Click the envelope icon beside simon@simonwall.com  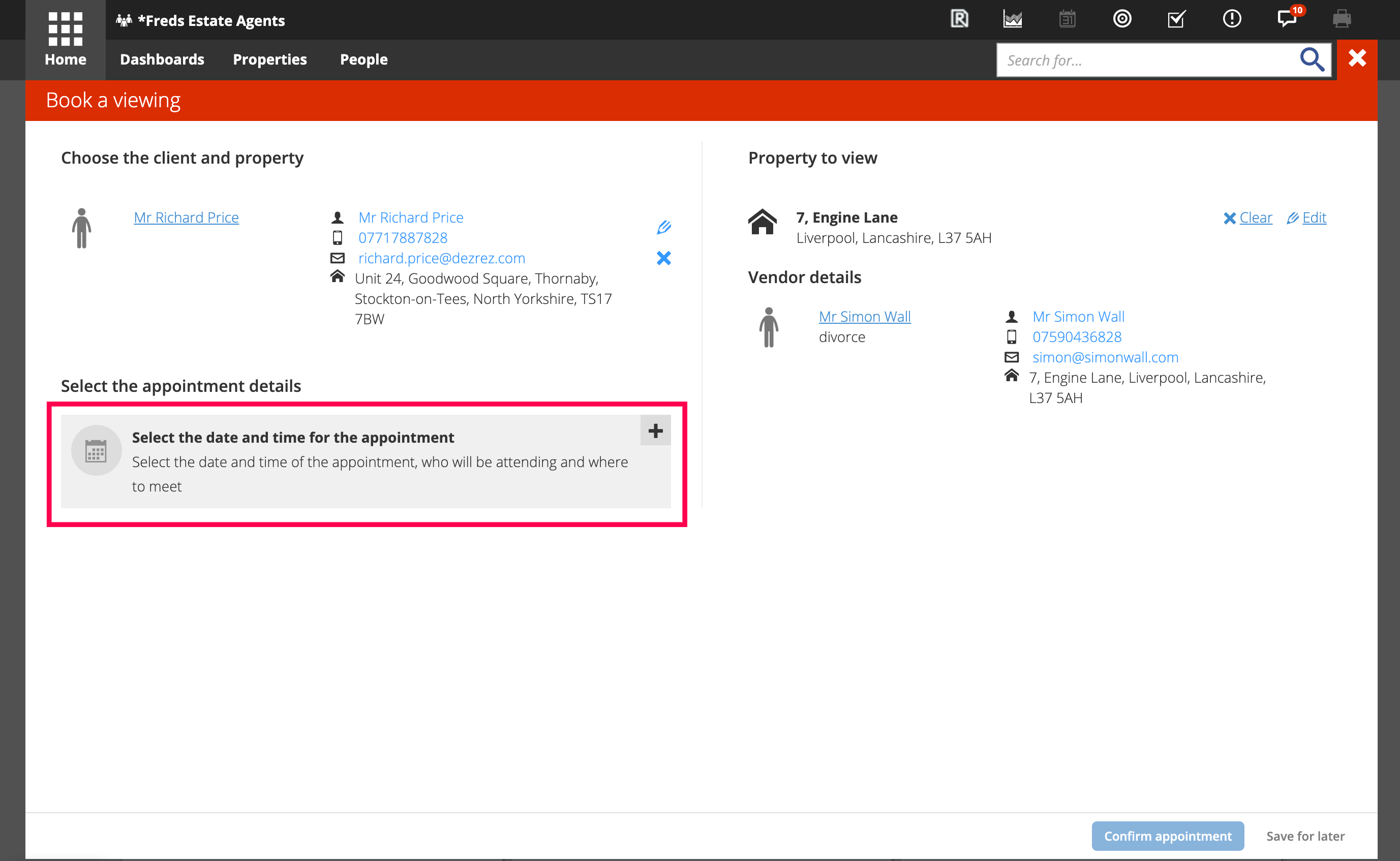point(1011,358)
